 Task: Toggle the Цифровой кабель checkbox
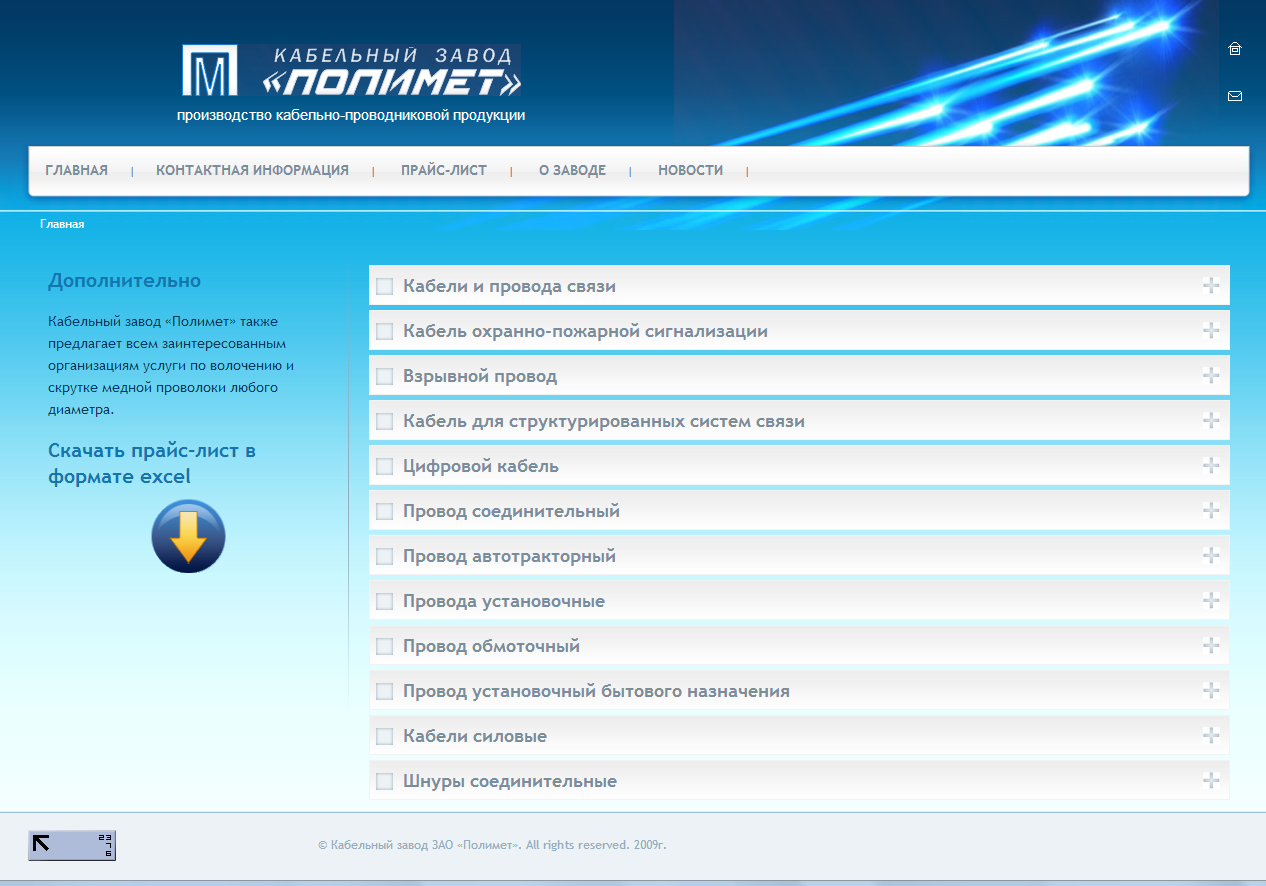coord(384,467)
